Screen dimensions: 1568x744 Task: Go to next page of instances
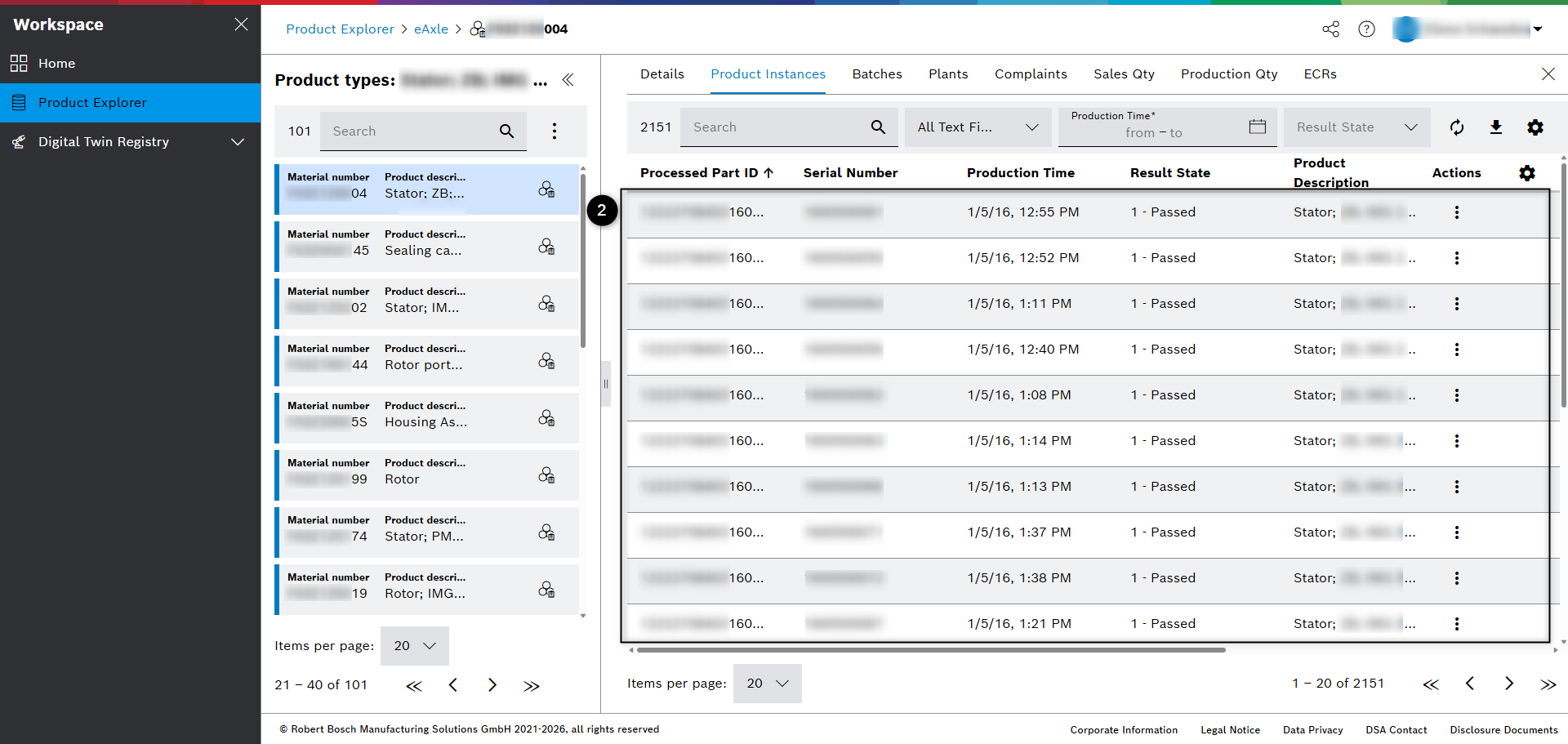[1509, 684]
